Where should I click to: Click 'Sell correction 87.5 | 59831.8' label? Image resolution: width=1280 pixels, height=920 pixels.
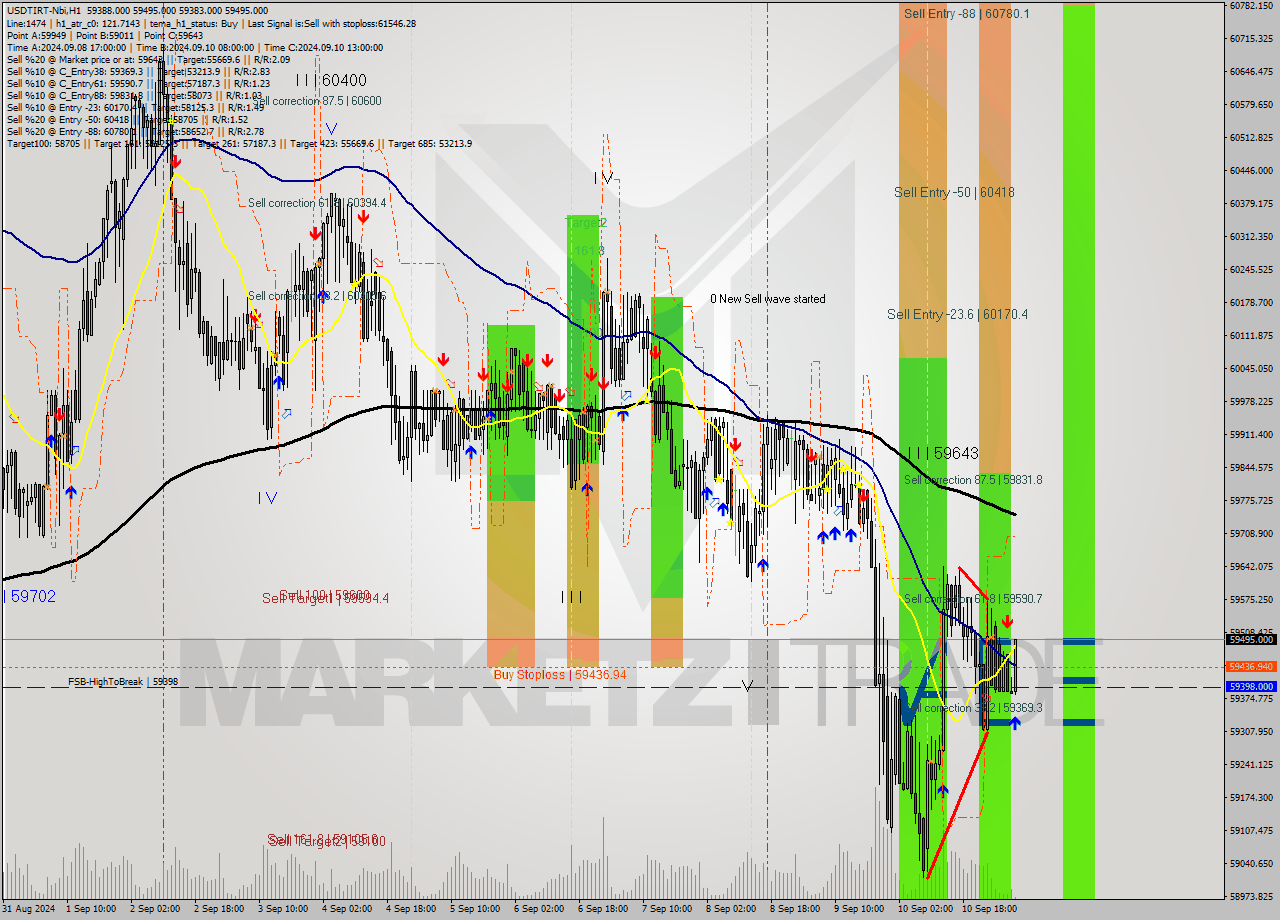point(973,480)
